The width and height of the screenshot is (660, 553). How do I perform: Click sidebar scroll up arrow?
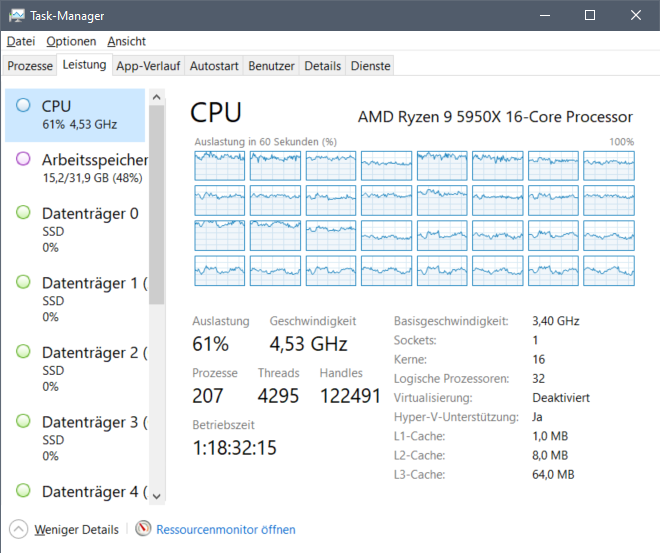157,97
